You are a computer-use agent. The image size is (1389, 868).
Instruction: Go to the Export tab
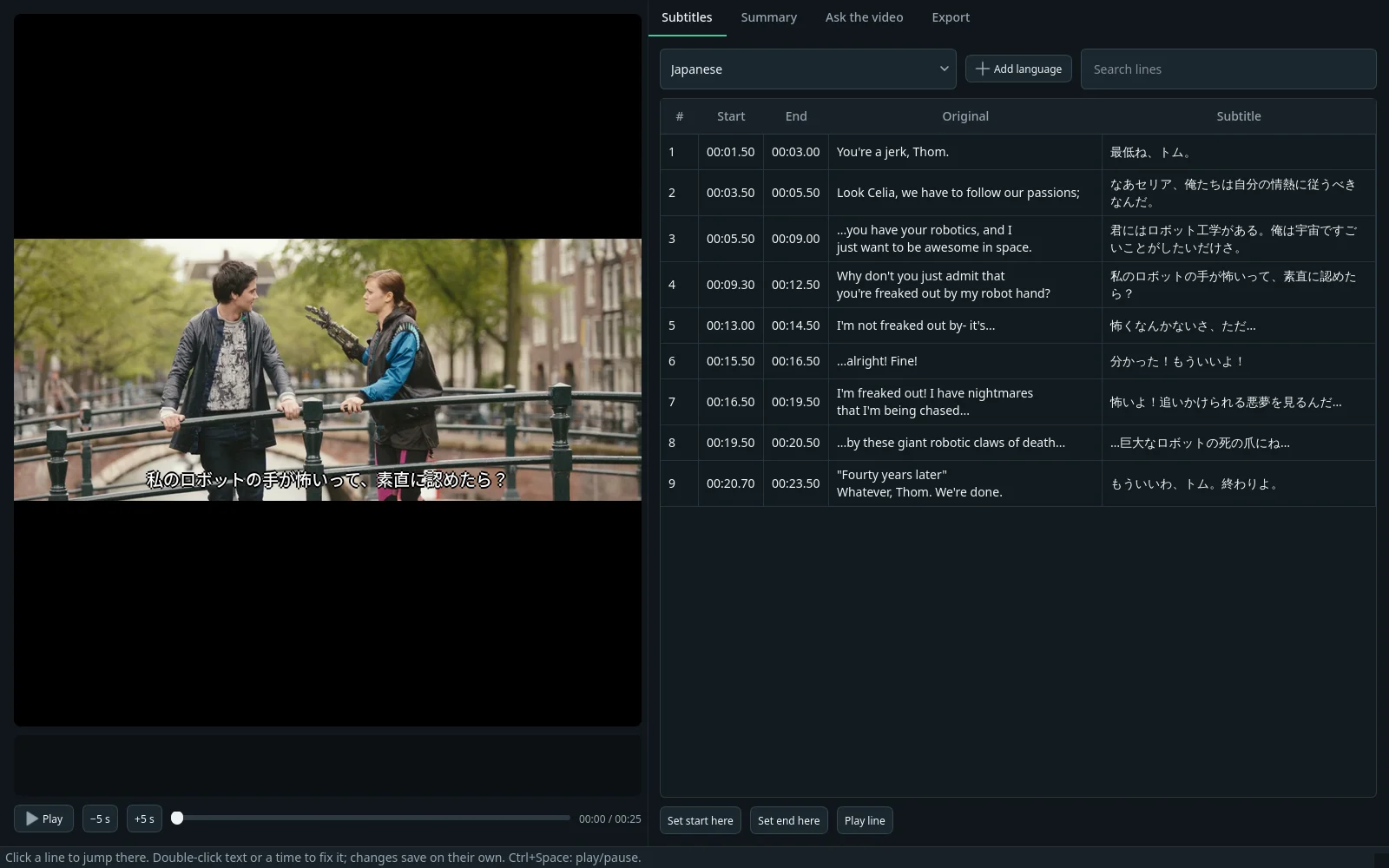pos(951,17)
